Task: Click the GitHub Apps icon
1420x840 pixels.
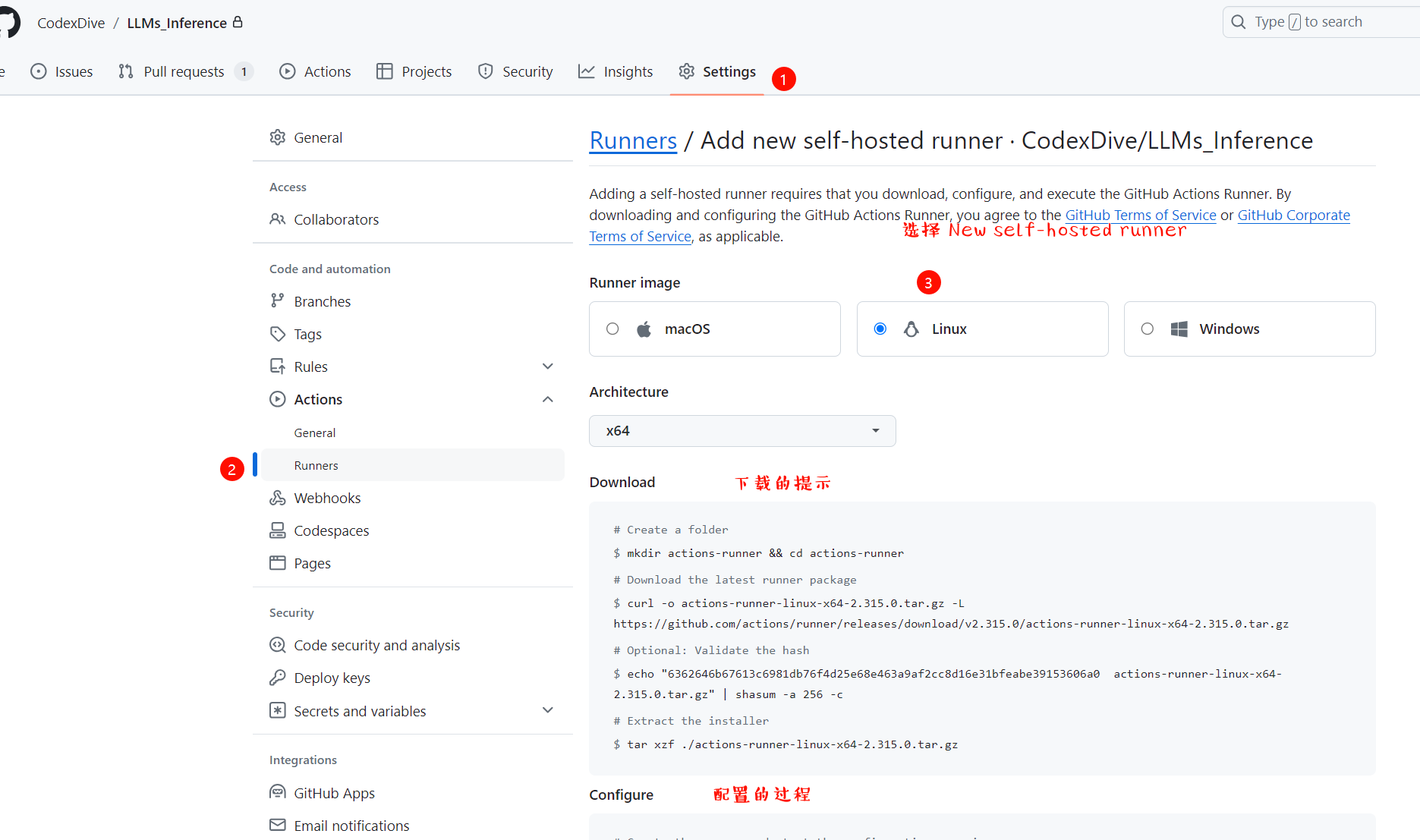Action: (278, 793)
